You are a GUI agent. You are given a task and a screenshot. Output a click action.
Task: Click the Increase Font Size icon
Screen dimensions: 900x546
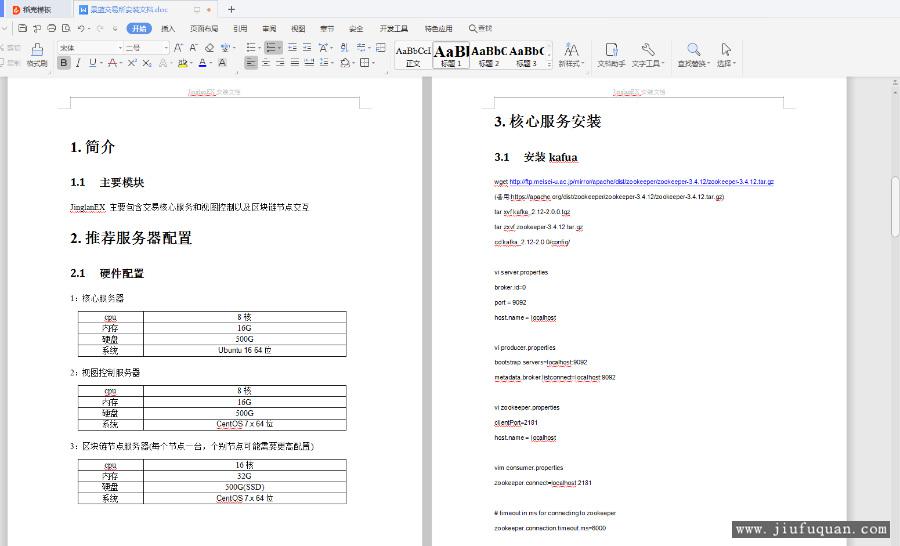tap(179, 48)
